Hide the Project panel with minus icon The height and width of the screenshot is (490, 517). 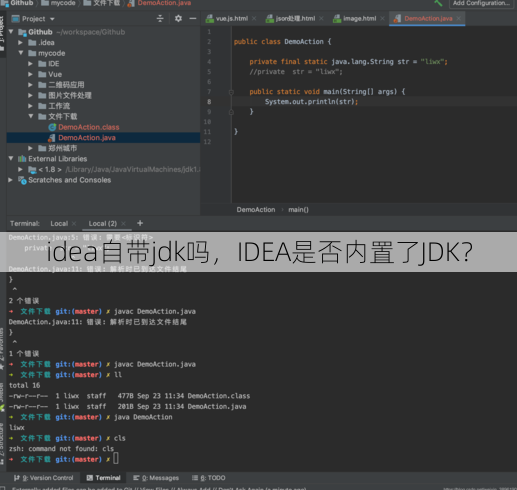tap(193, 19)
